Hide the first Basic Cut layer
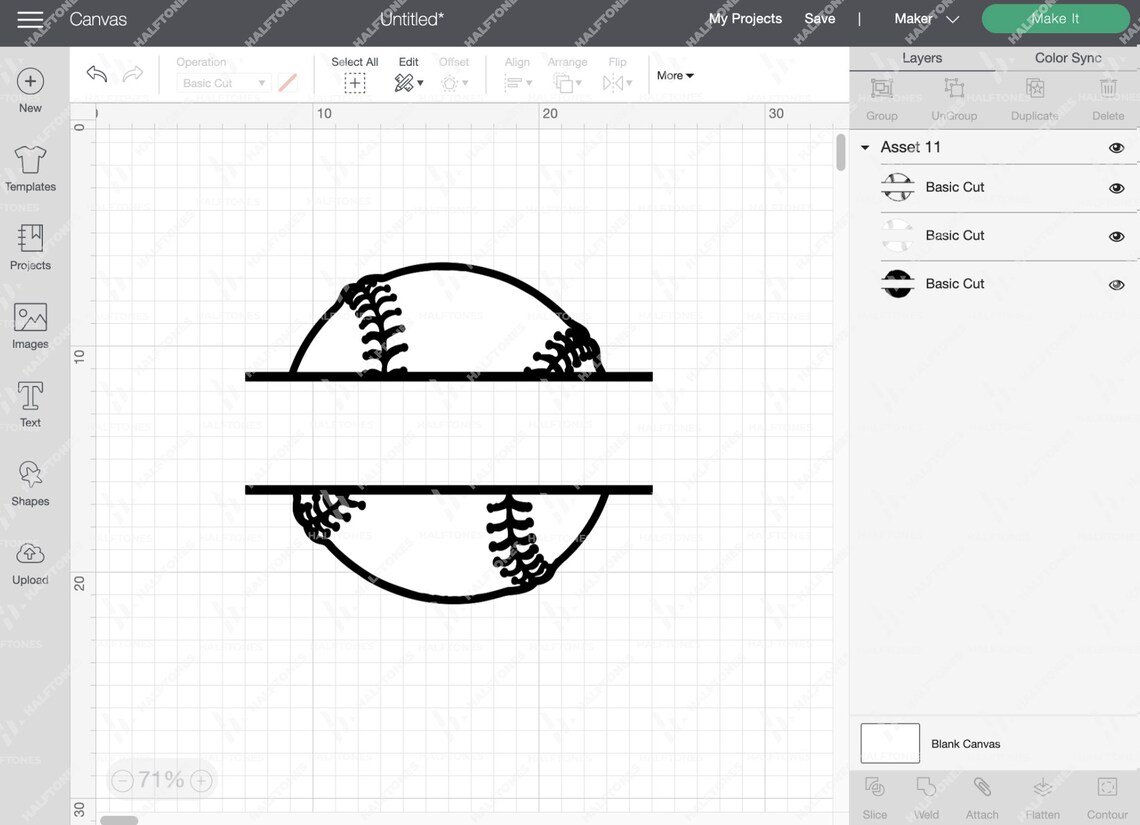1140x825 pixels. 1116,187
